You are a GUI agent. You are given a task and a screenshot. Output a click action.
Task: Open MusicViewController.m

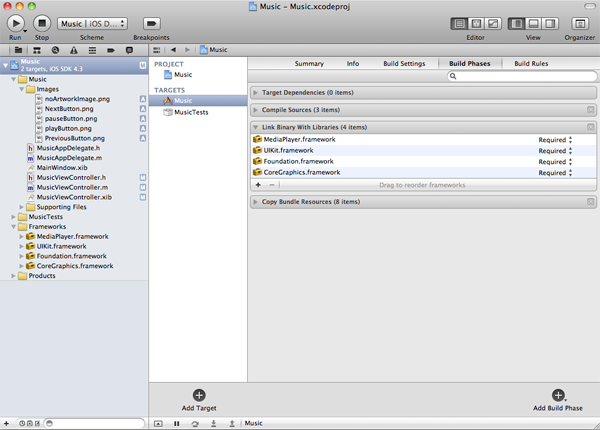72,187
